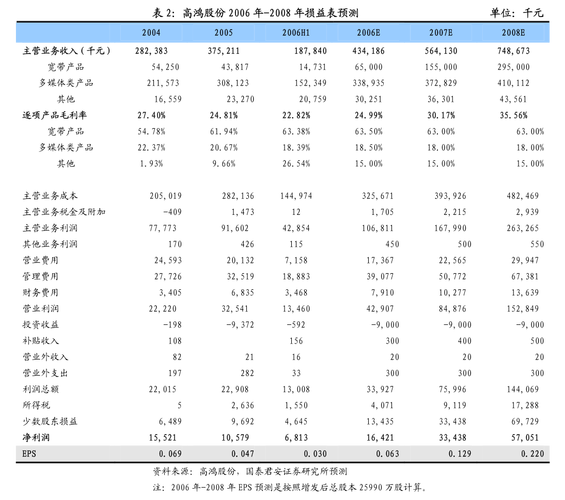Select the 2004 net profit 15,521 cell

point(163,438)
